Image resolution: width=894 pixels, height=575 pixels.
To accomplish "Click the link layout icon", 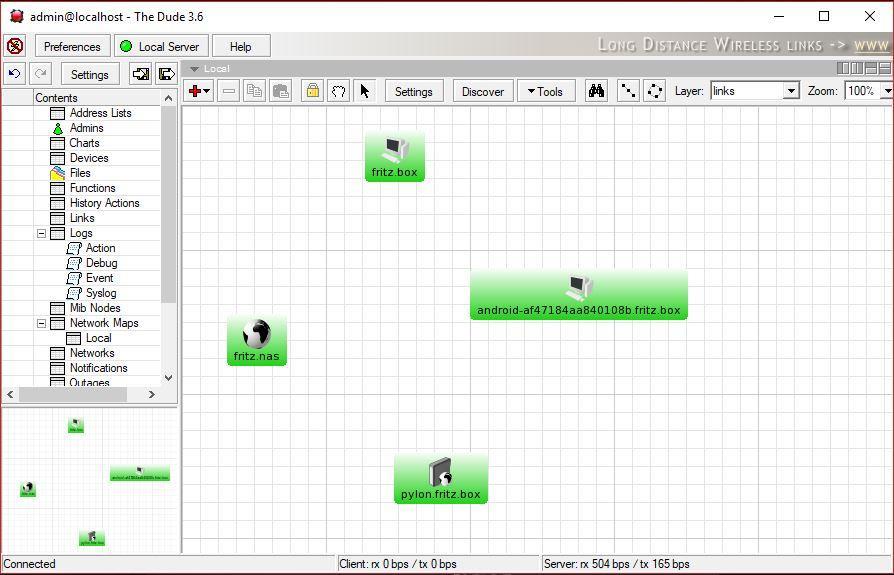I will (628, 91).
